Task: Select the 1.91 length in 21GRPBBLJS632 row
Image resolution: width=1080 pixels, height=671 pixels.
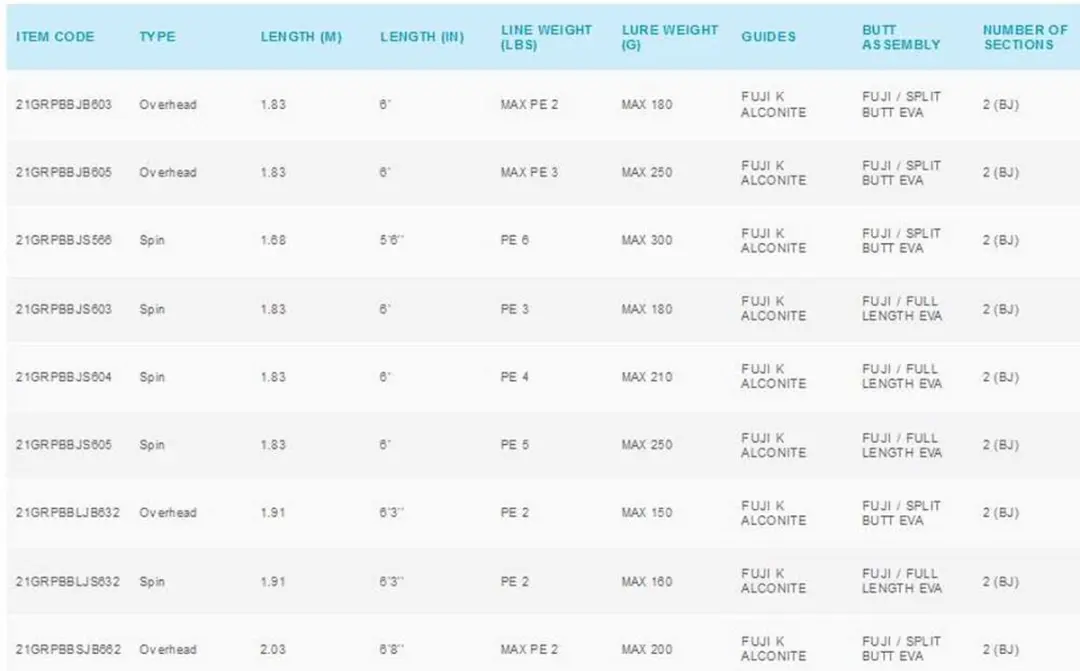Action: (x=273, y=581)
